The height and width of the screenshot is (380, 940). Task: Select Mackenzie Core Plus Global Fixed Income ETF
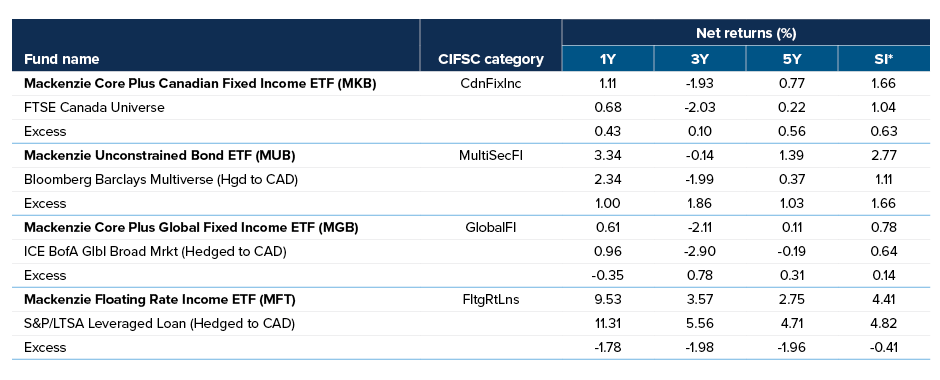(x=191, y=228)
